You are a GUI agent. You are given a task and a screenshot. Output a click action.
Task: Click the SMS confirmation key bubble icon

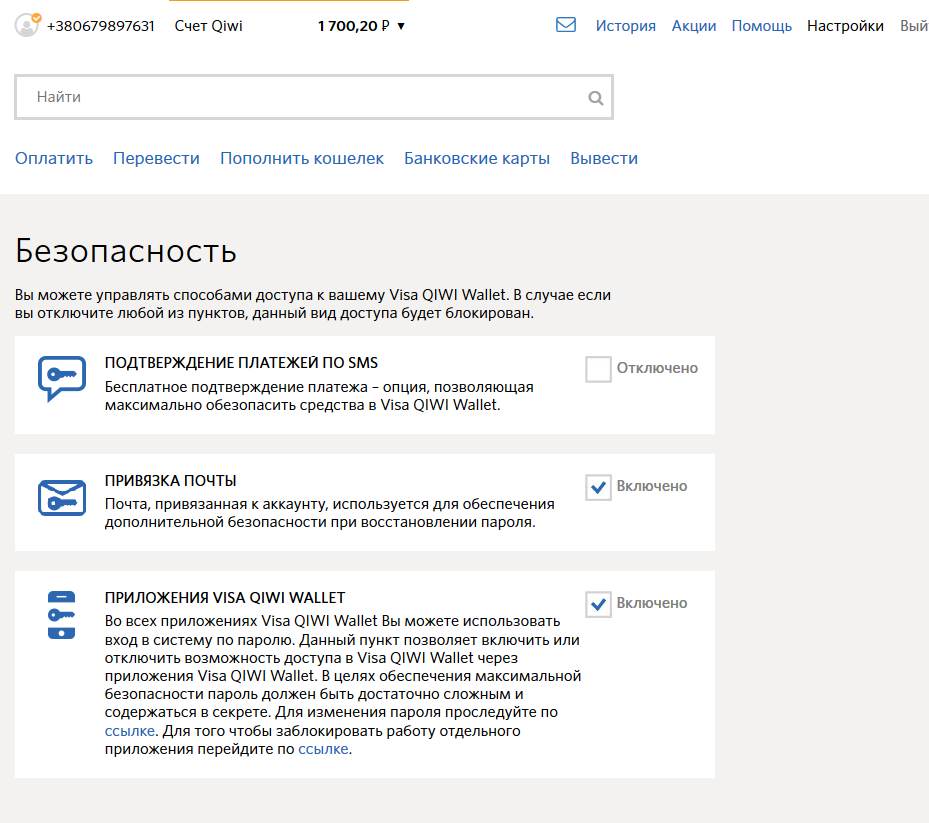click(x=62, y=378)
